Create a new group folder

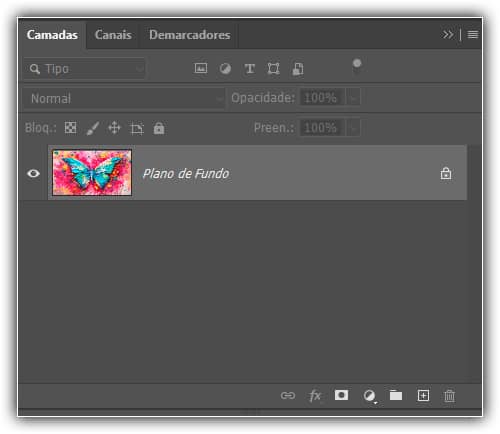coord(396,395)
